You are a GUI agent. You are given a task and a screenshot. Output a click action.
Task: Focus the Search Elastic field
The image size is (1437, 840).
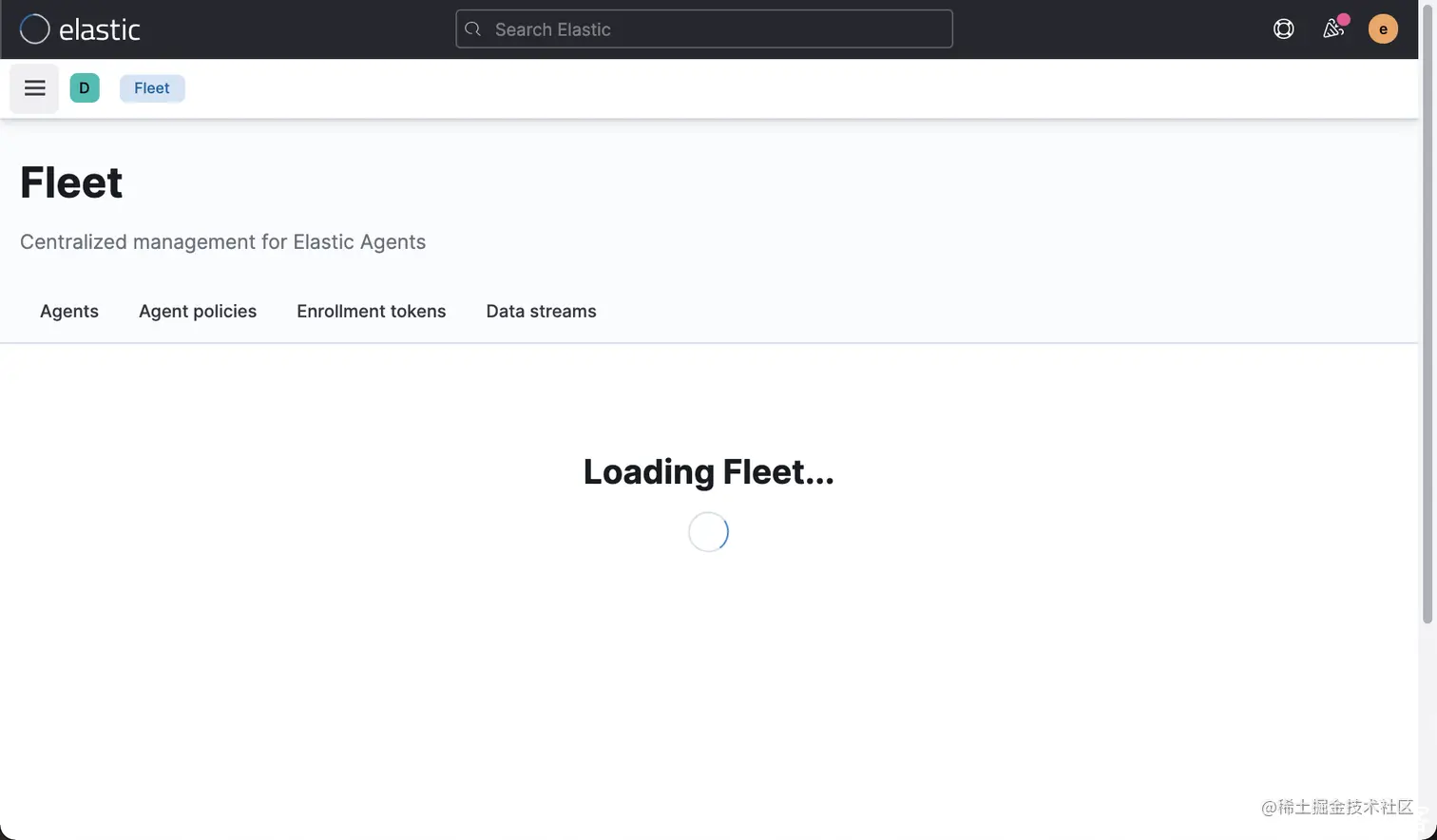704,29
